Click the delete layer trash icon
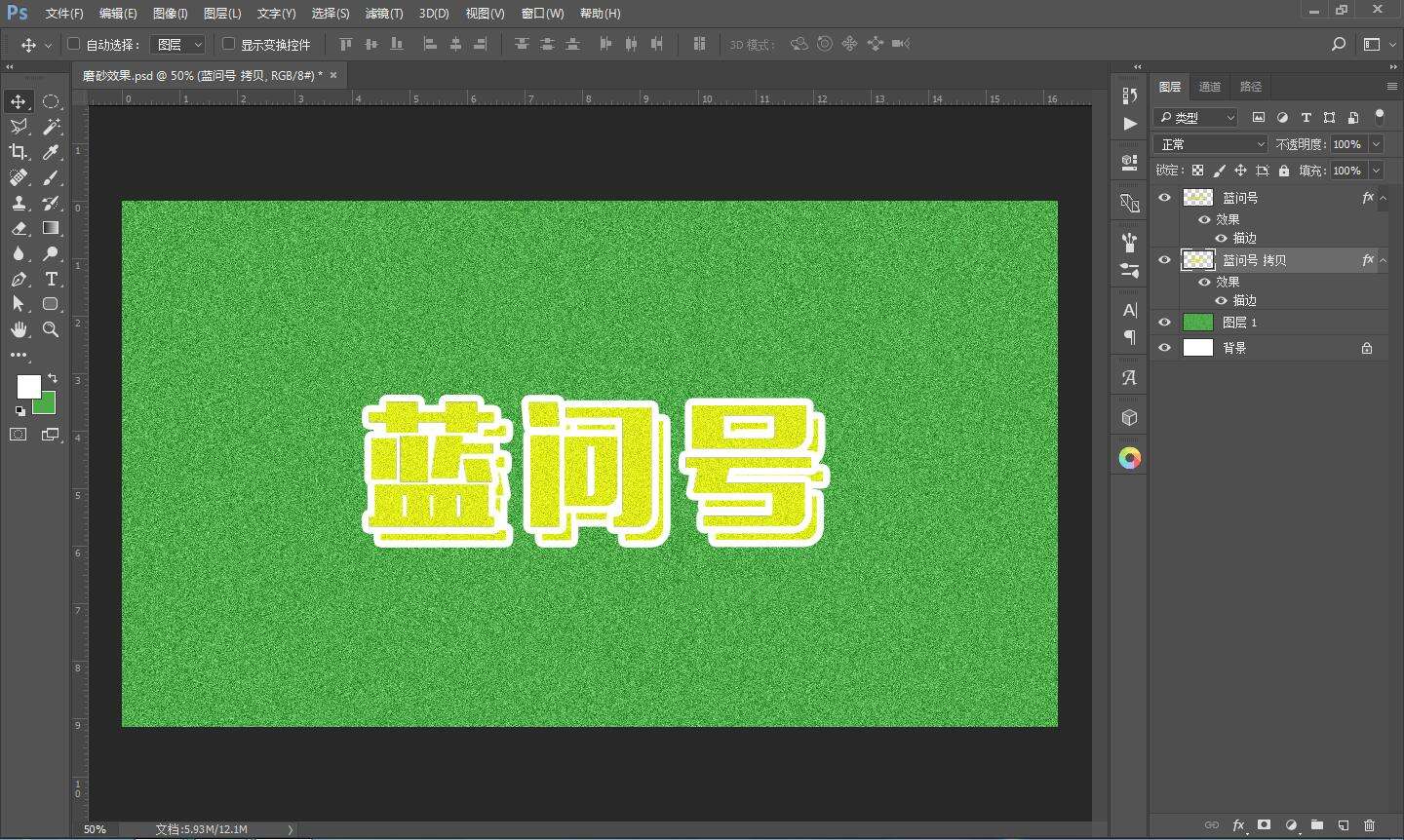 [x=1369, y=825]
